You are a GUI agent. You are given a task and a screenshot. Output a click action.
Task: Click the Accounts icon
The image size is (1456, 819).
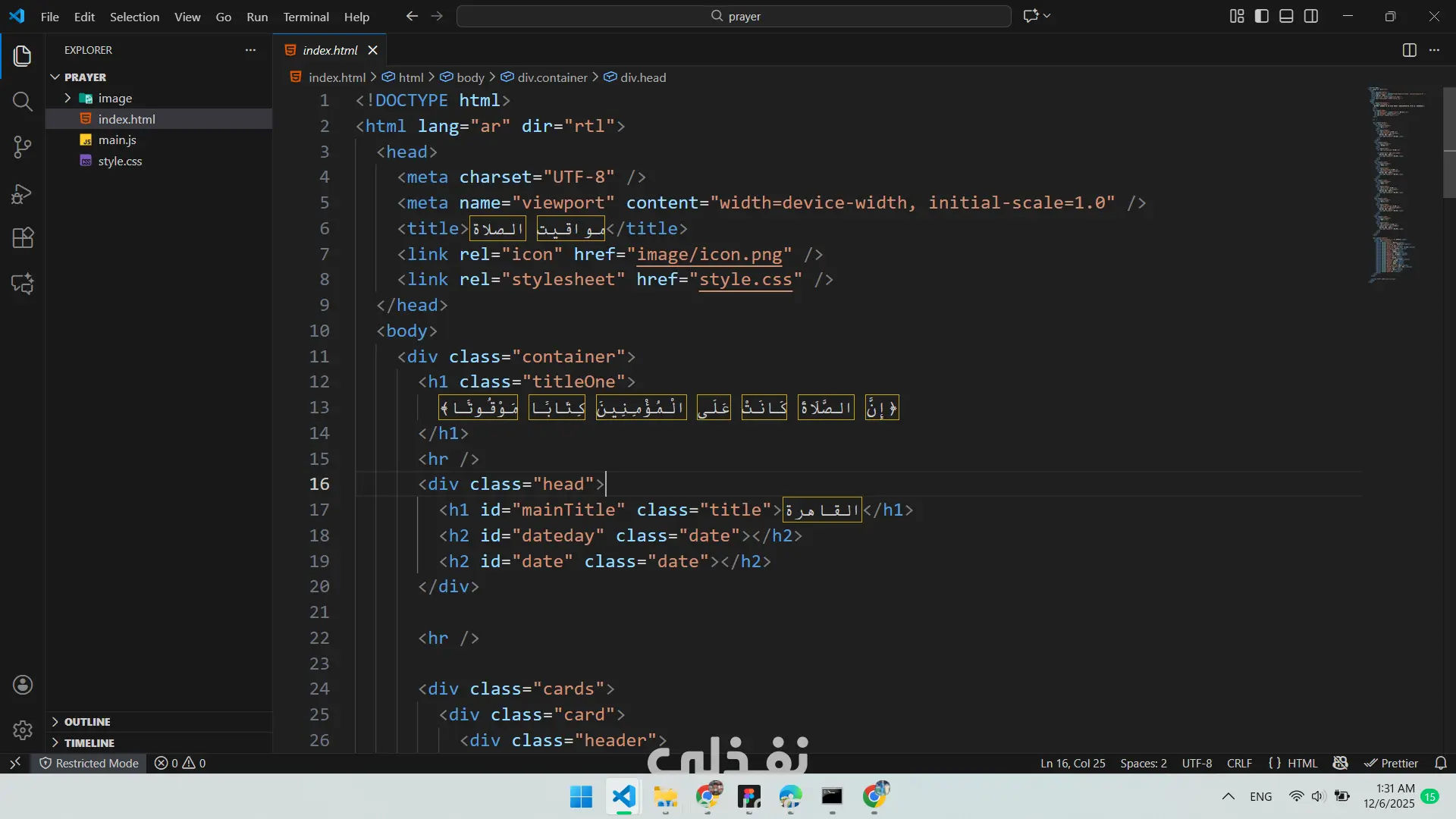pyautogui.click(x=23, y=685)
